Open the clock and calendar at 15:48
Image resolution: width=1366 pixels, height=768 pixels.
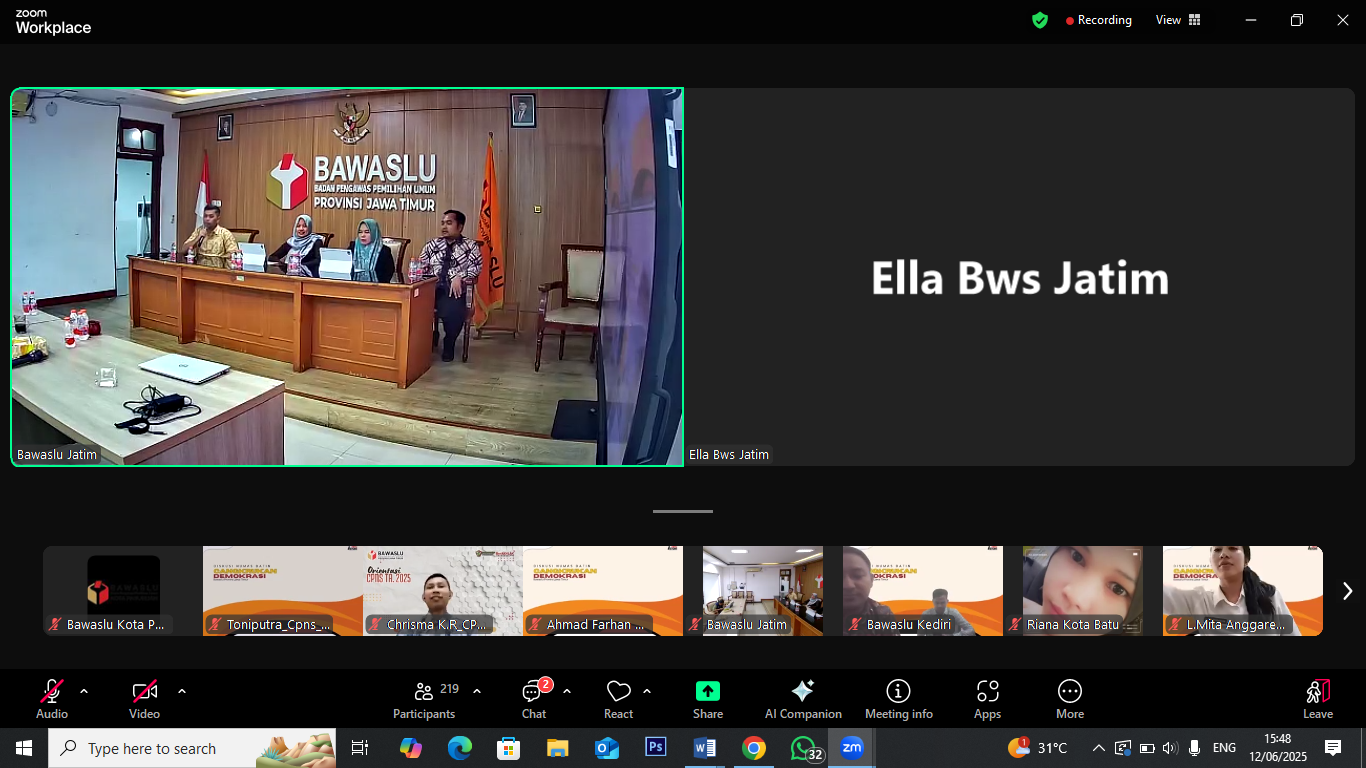pyautogui.click(x=1277, y=748)
